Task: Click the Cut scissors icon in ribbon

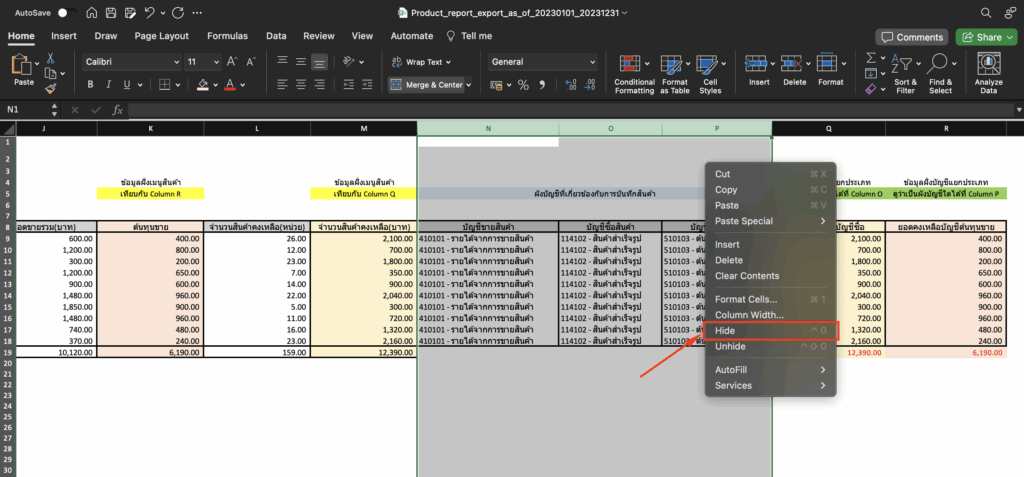Action: (51, 60)
